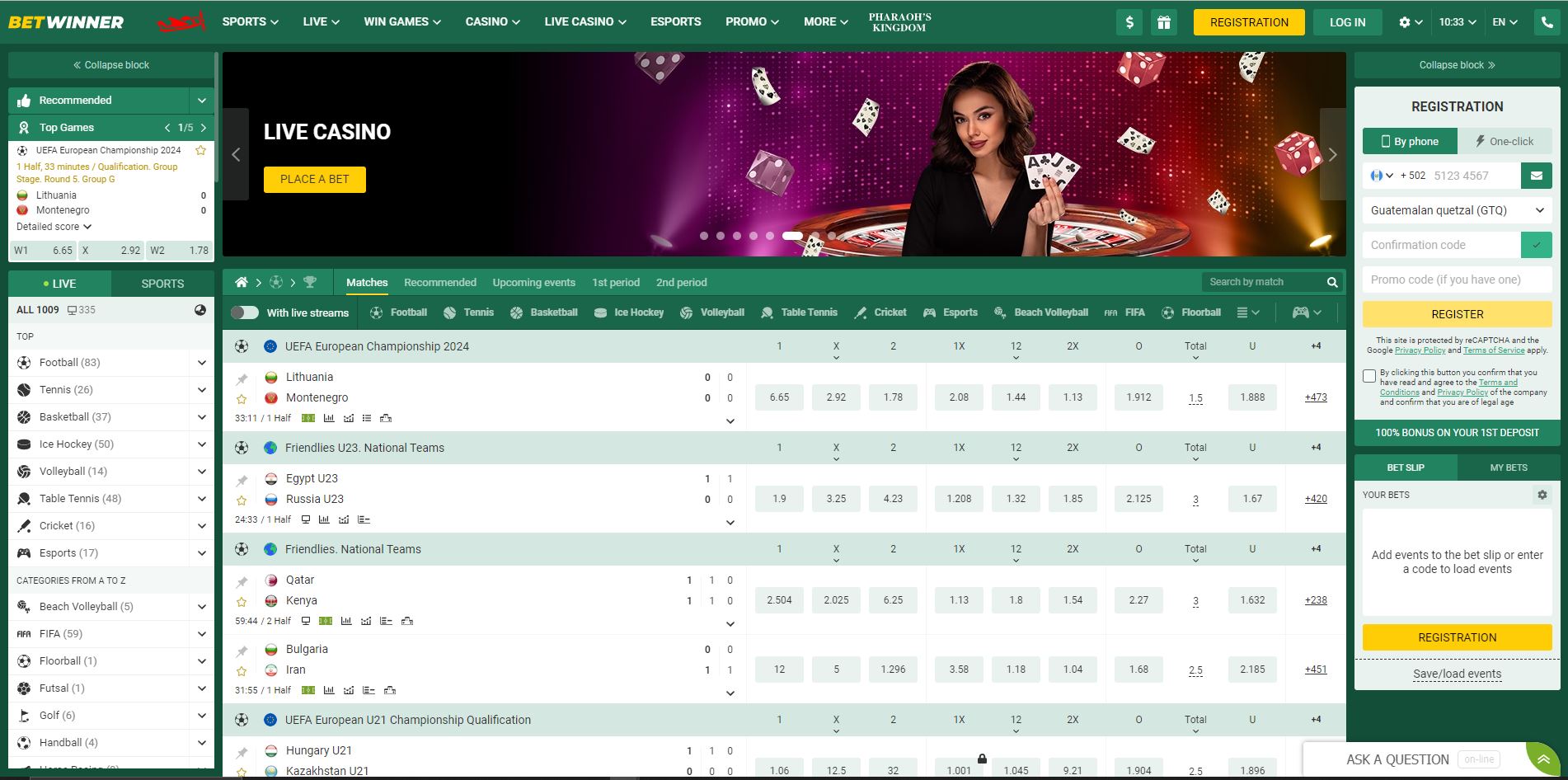
Task: Next Top Games page arrow
Action: pos(204,127)
